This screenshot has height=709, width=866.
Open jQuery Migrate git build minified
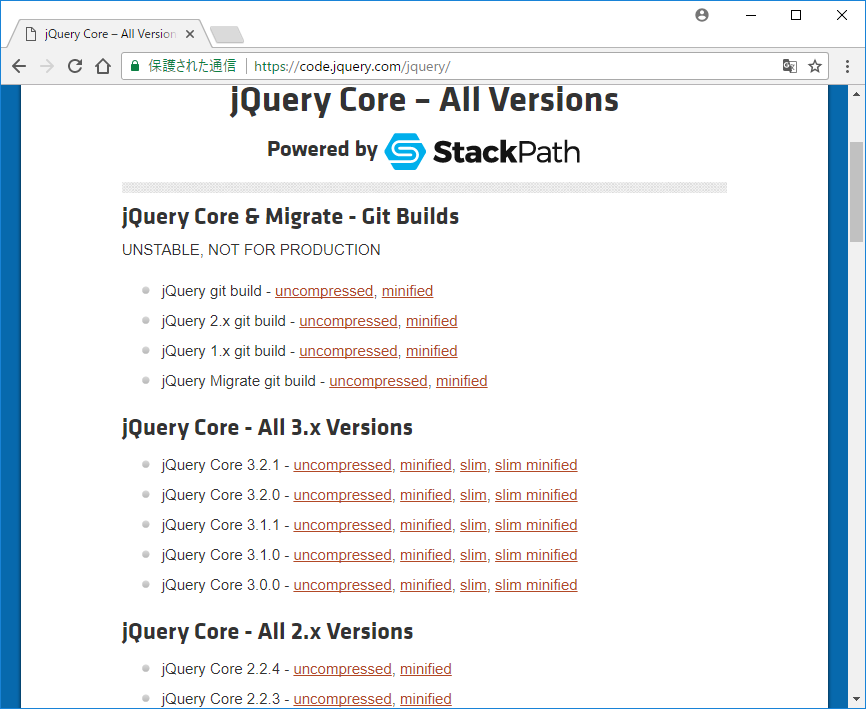click(462, 381)
